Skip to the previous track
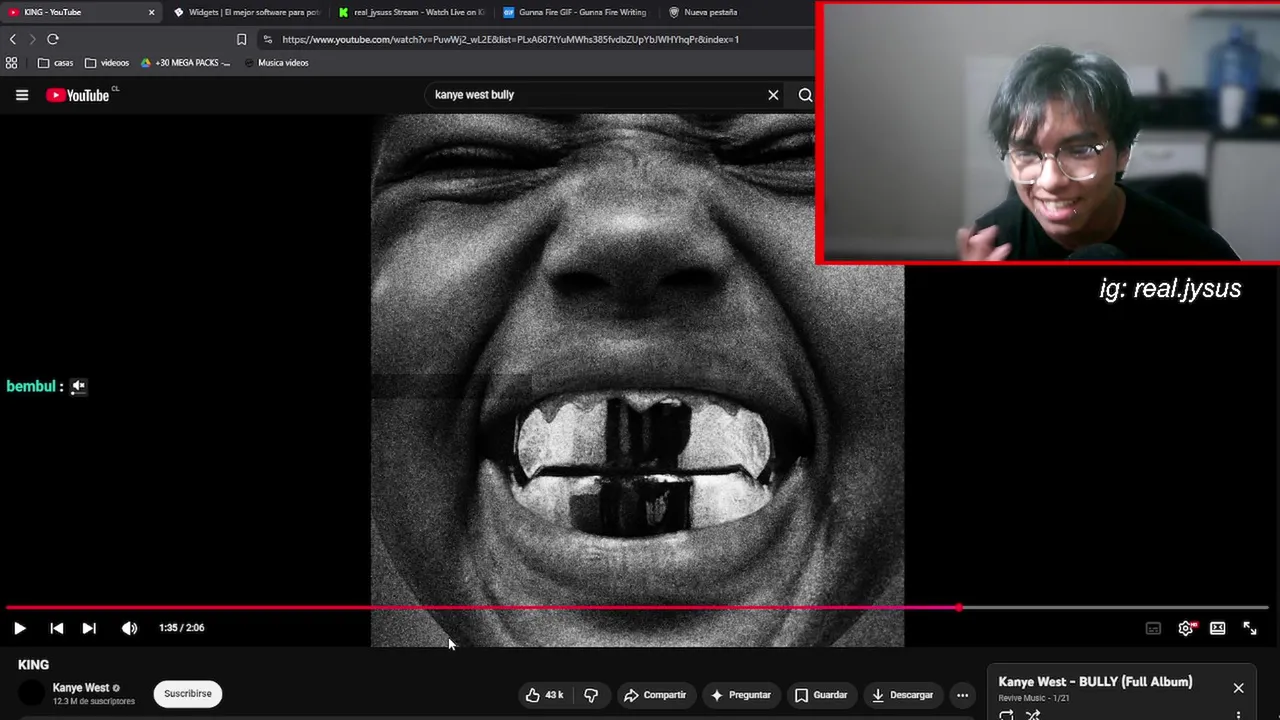 (57, 628)
